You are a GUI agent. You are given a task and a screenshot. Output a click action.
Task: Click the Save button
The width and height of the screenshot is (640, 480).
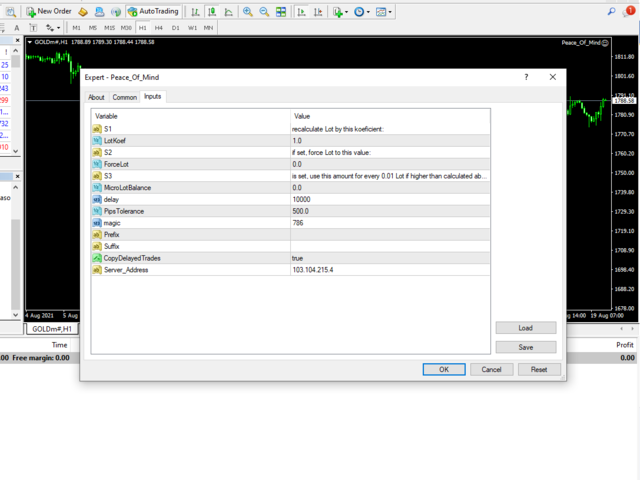[x=526, y=347]
